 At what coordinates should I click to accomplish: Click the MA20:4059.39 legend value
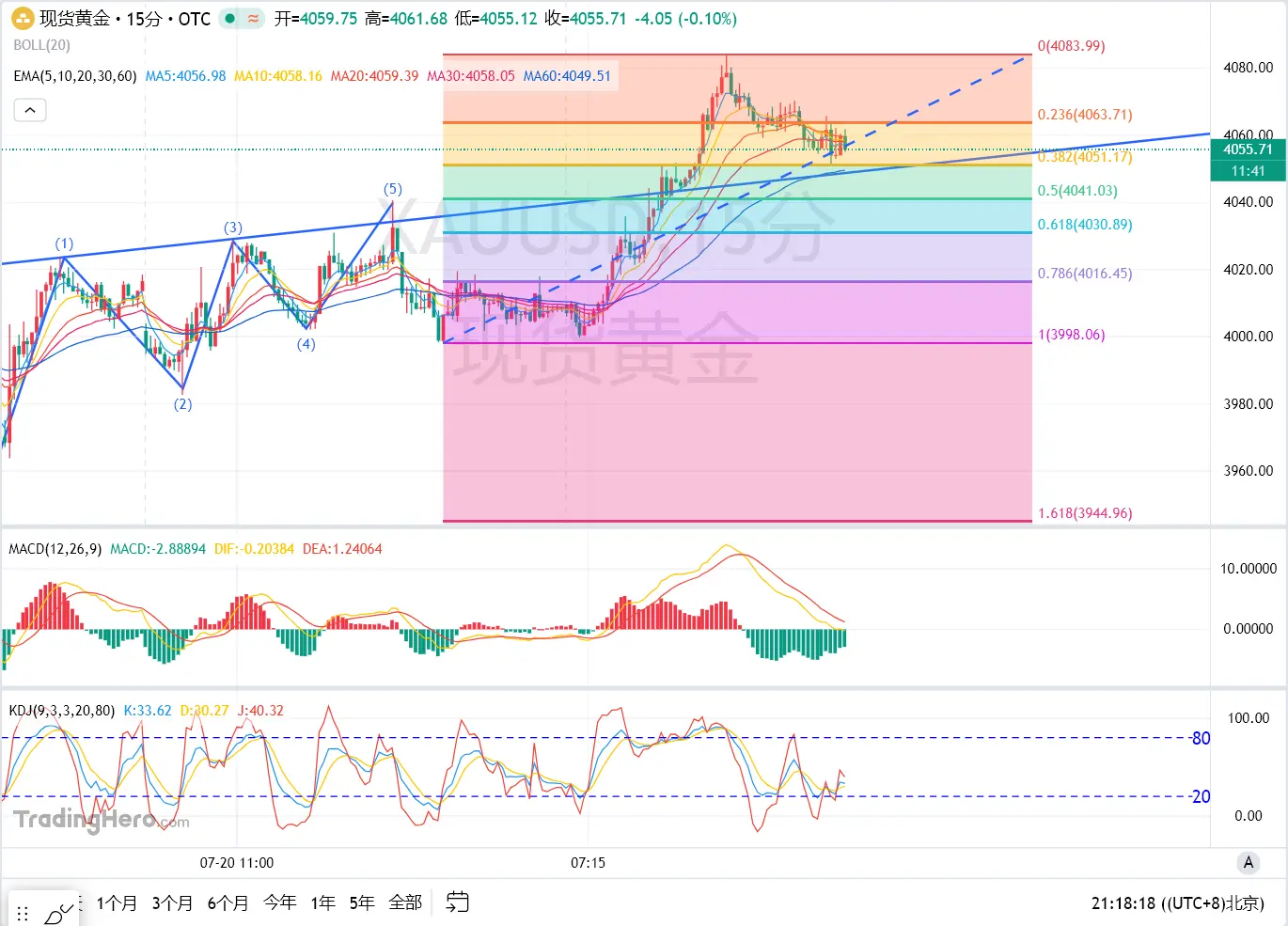tap(374, 76)
